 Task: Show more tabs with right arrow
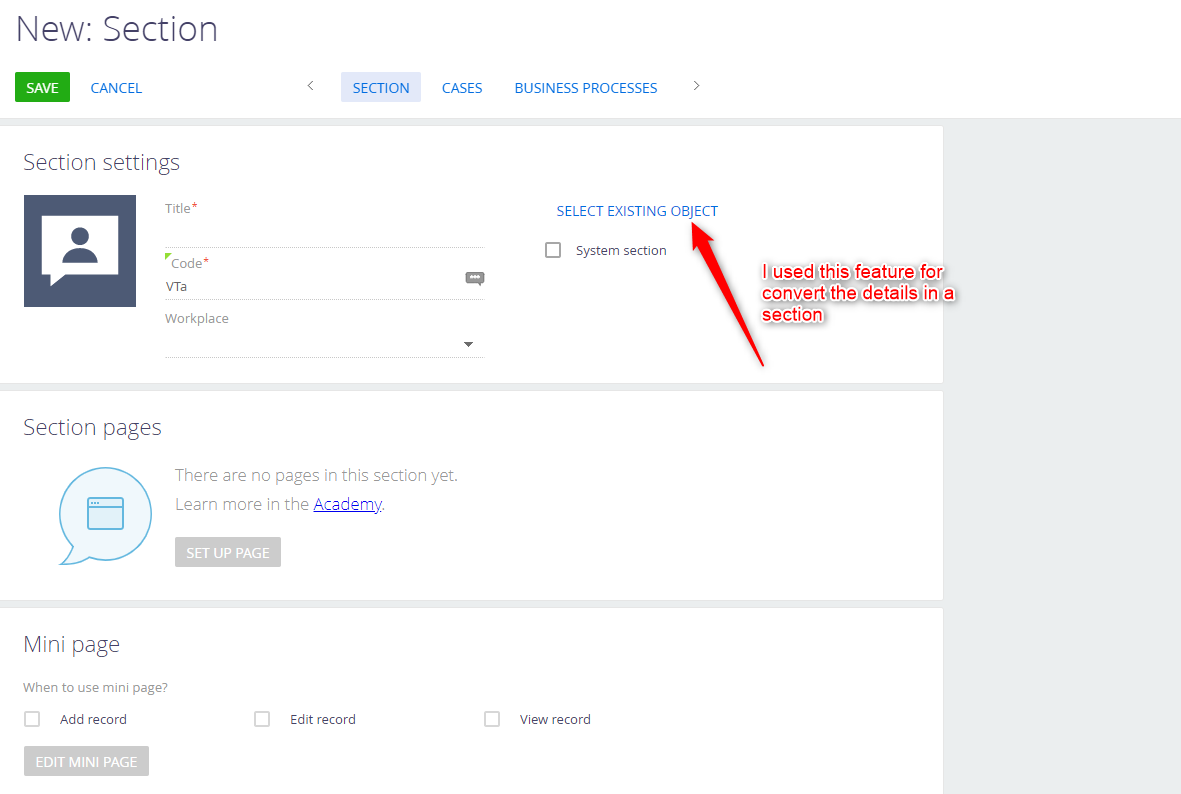[696, 86]
